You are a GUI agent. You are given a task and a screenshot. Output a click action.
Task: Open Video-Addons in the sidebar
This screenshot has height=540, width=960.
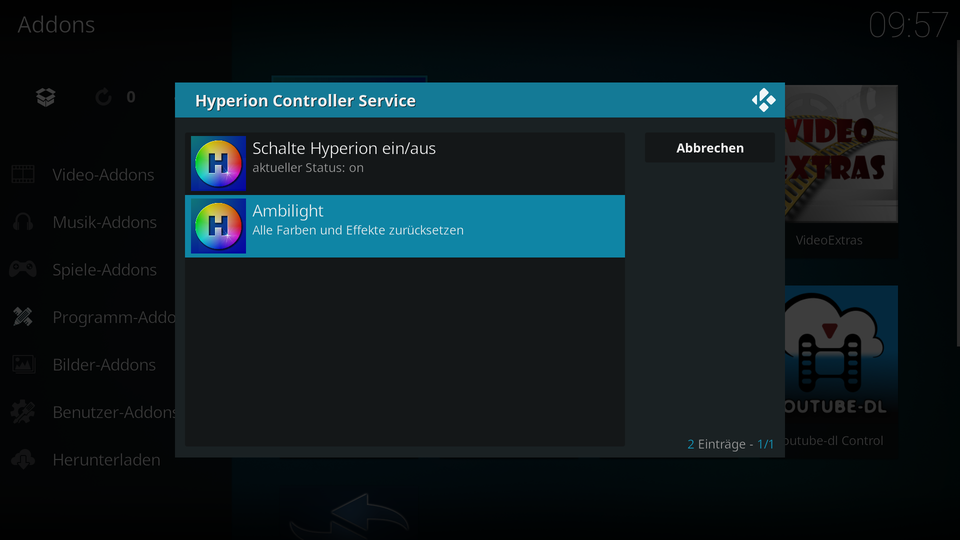pos(103,174)
